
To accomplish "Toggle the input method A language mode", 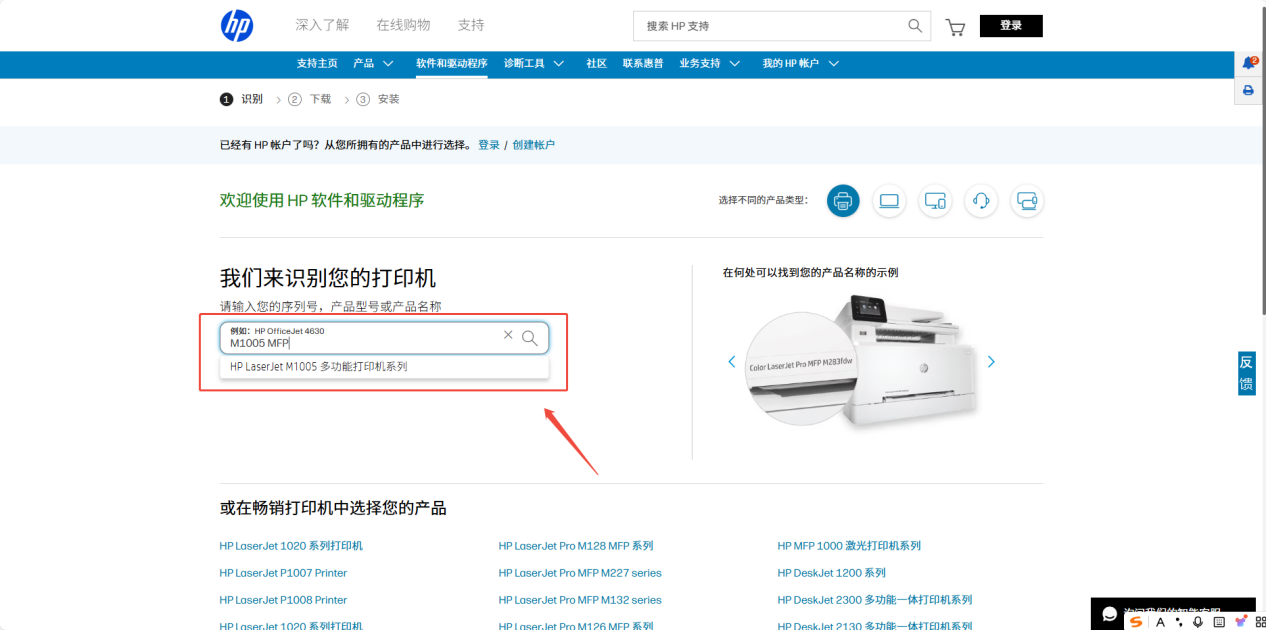I will (x=1160, y=622).
